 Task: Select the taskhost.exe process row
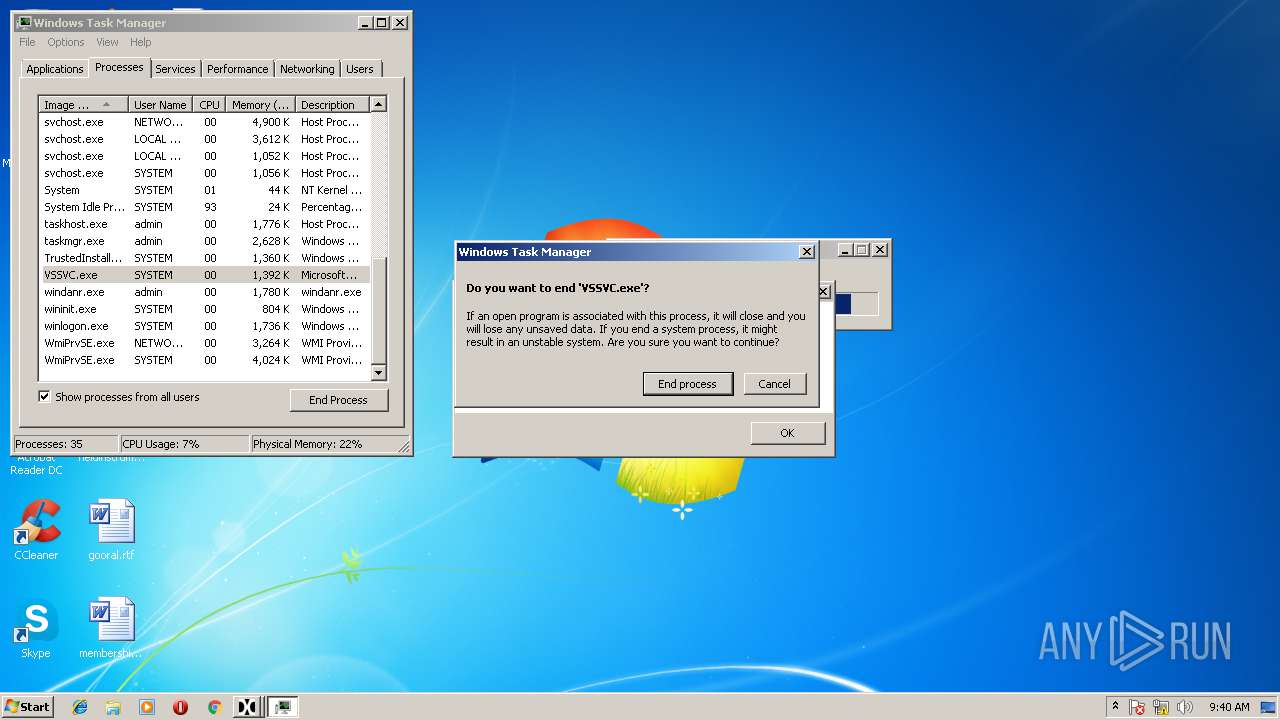coord(204,224)
